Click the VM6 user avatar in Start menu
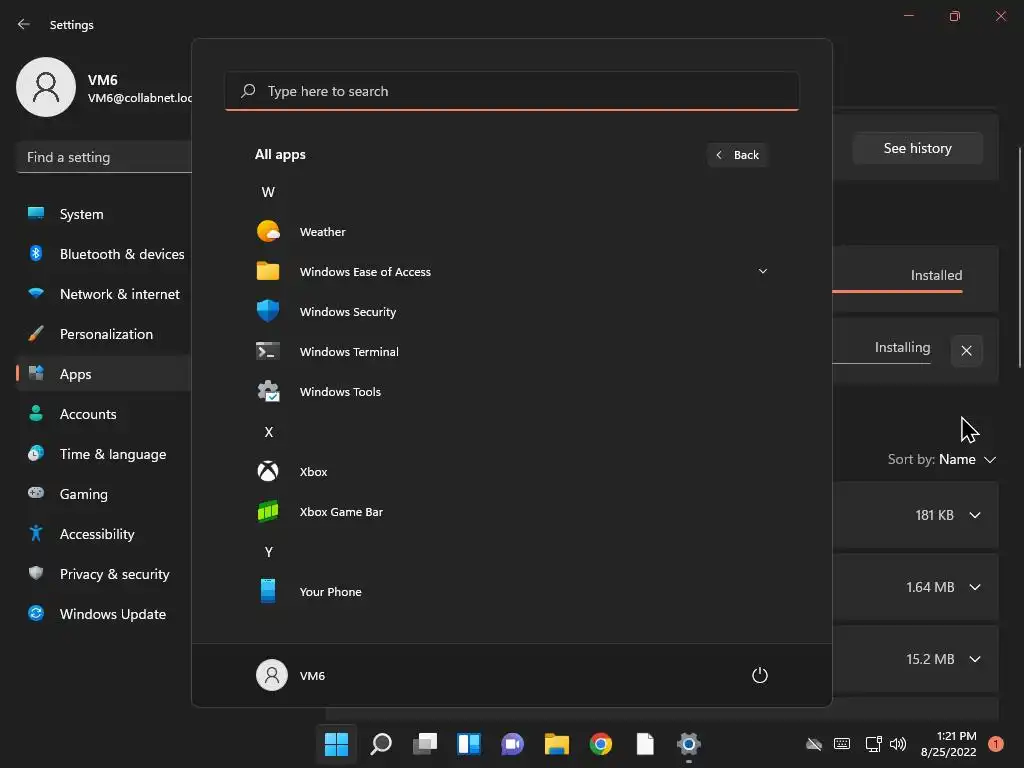The height and width of the screenshot is (768, 1024). pyautogui.click(x=272, y=675)
